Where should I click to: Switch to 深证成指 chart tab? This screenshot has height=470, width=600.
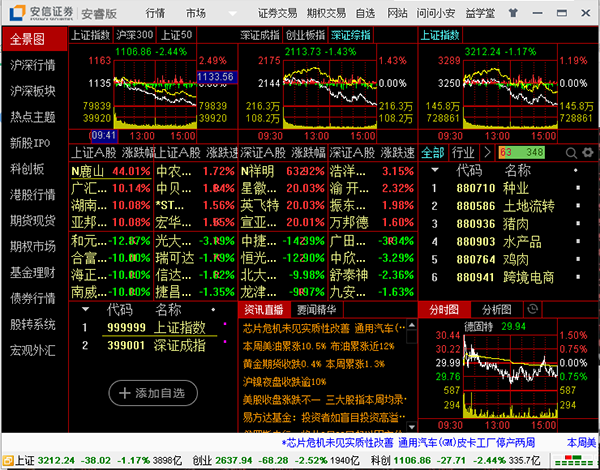[x=260, y=35]
